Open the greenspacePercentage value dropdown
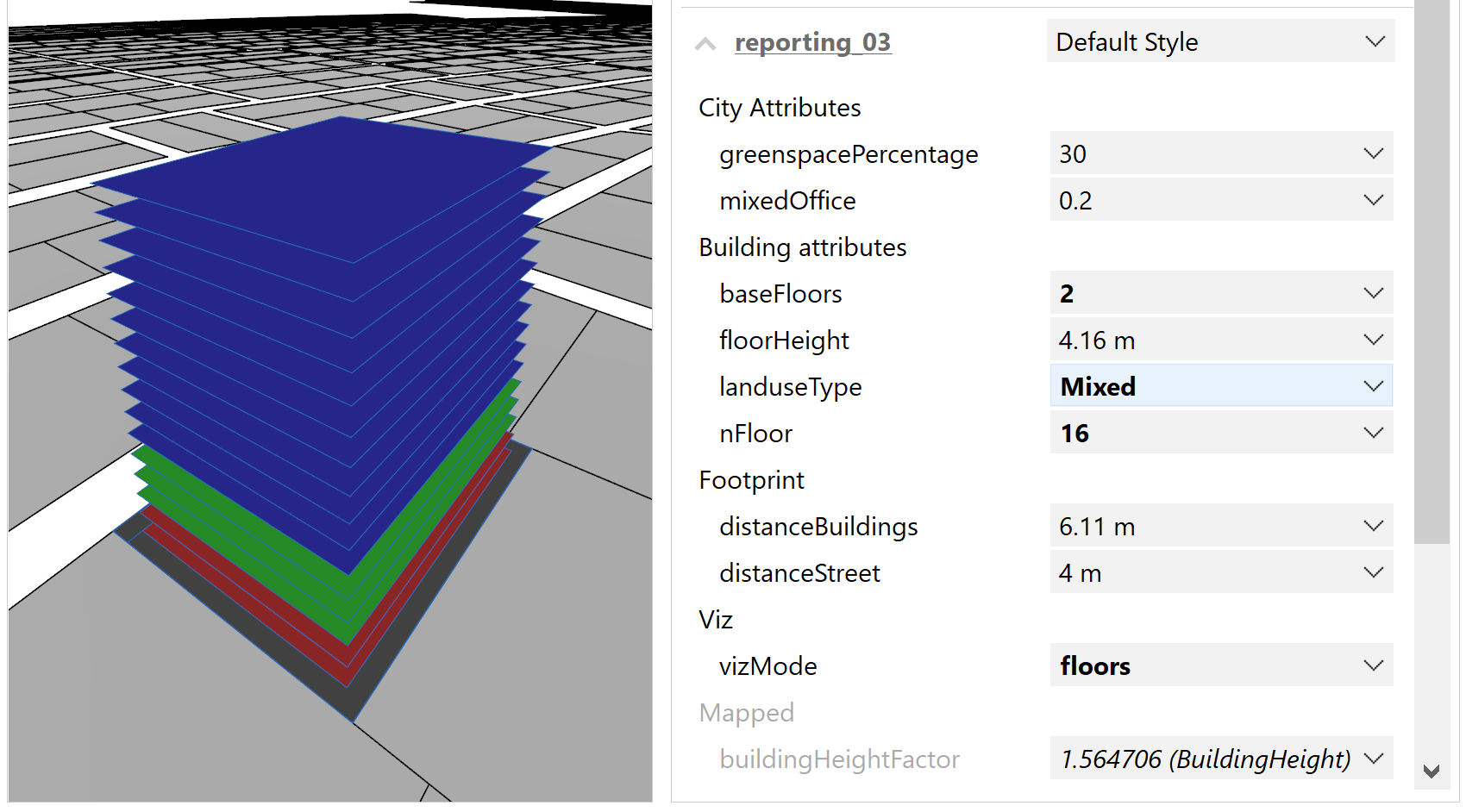 pos(1373,153)
